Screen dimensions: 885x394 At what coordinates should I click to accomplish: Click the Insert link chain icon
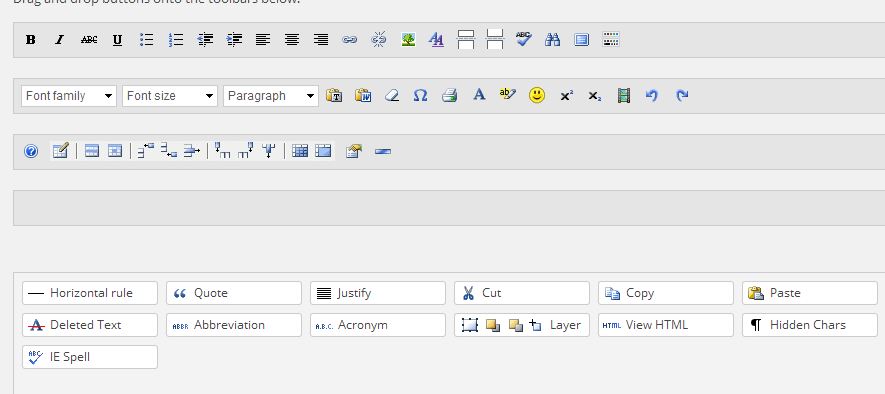[x=350, y=40]
